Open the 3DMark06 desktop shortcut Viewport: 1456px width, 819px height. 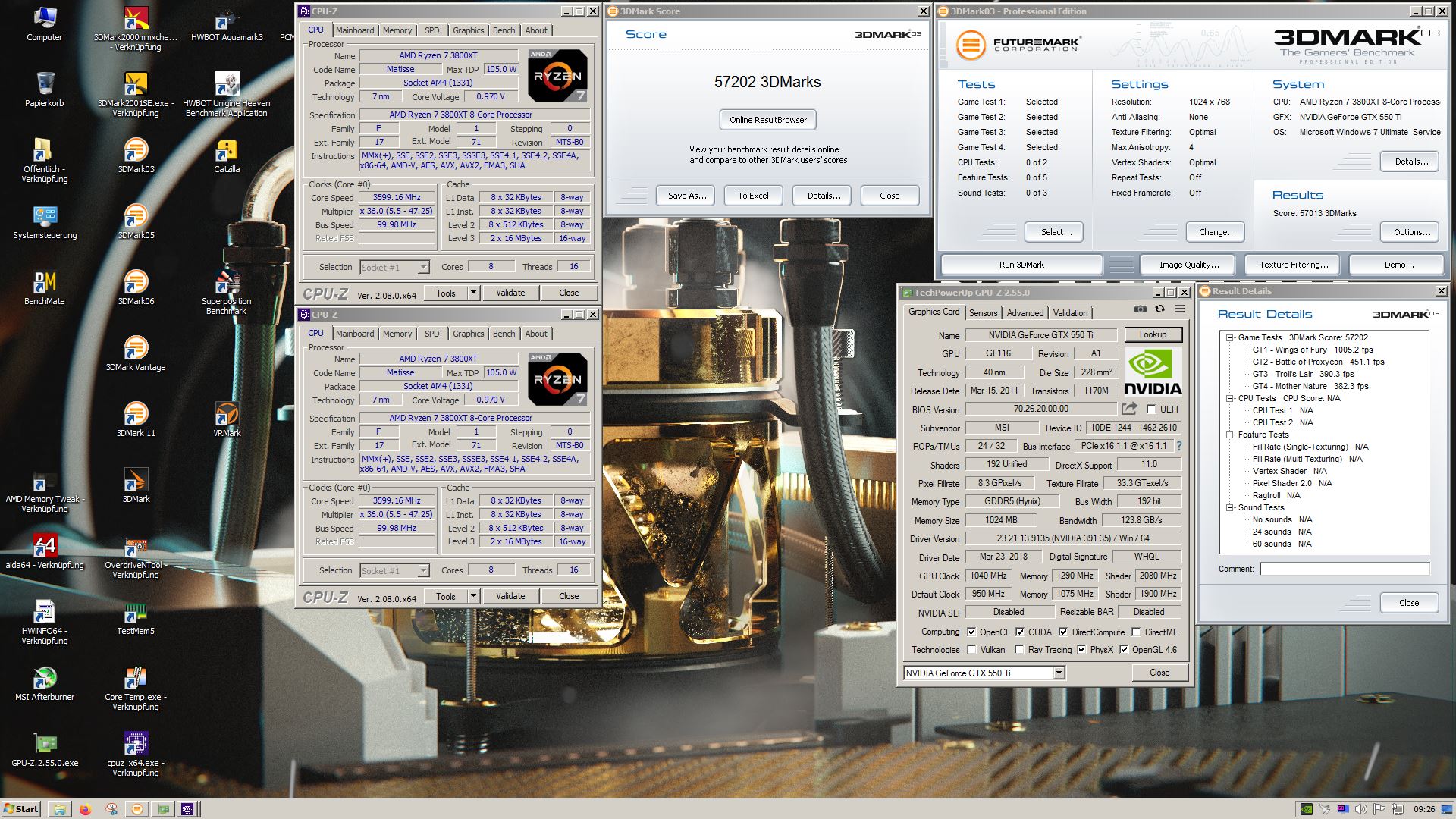click(x=136, y=287)
